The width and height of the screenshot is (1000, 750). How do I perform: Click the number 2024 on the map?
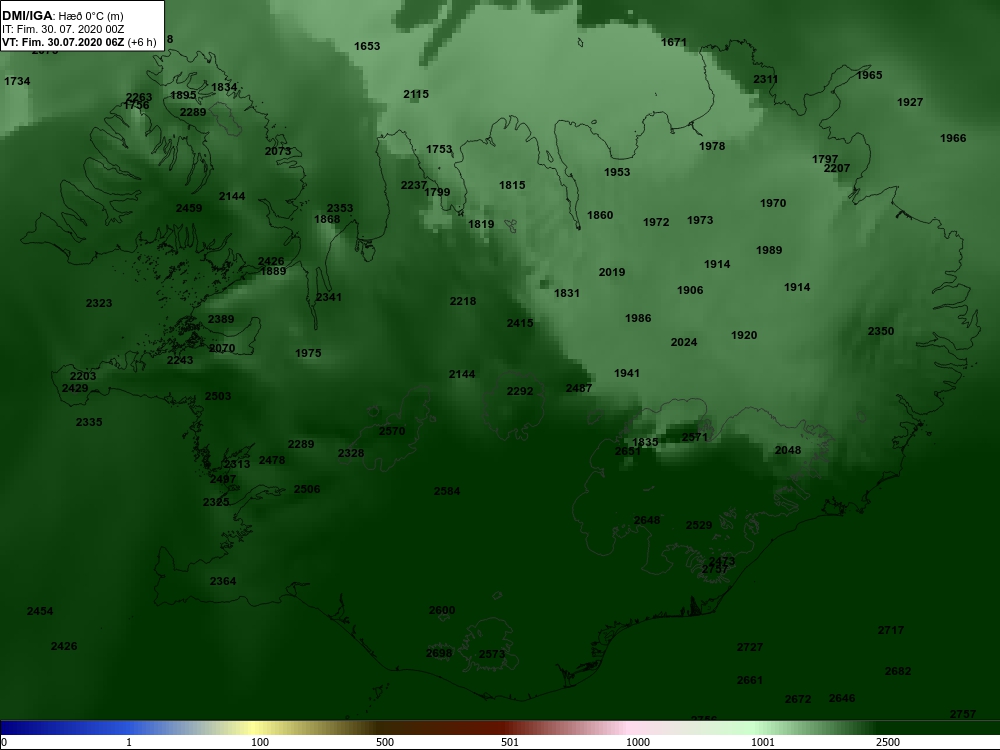click(684, 342)
